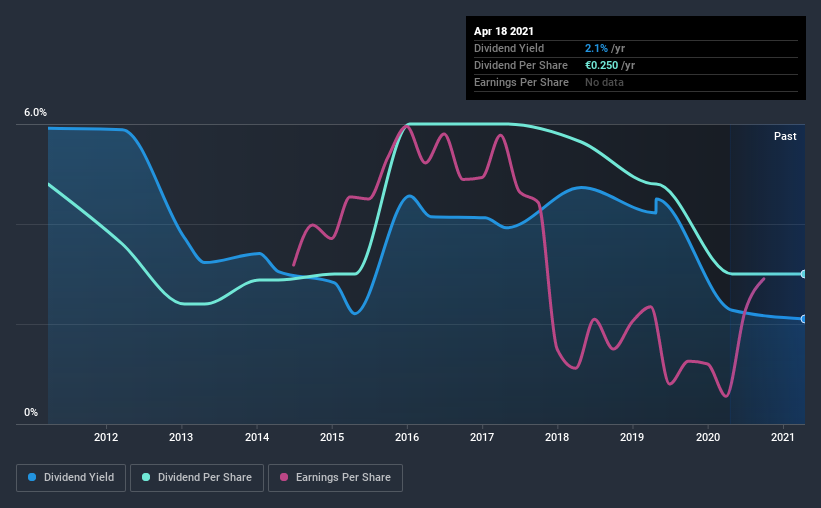
Task: Select the 2015 x-axis year label
Action: pos(332,437)
